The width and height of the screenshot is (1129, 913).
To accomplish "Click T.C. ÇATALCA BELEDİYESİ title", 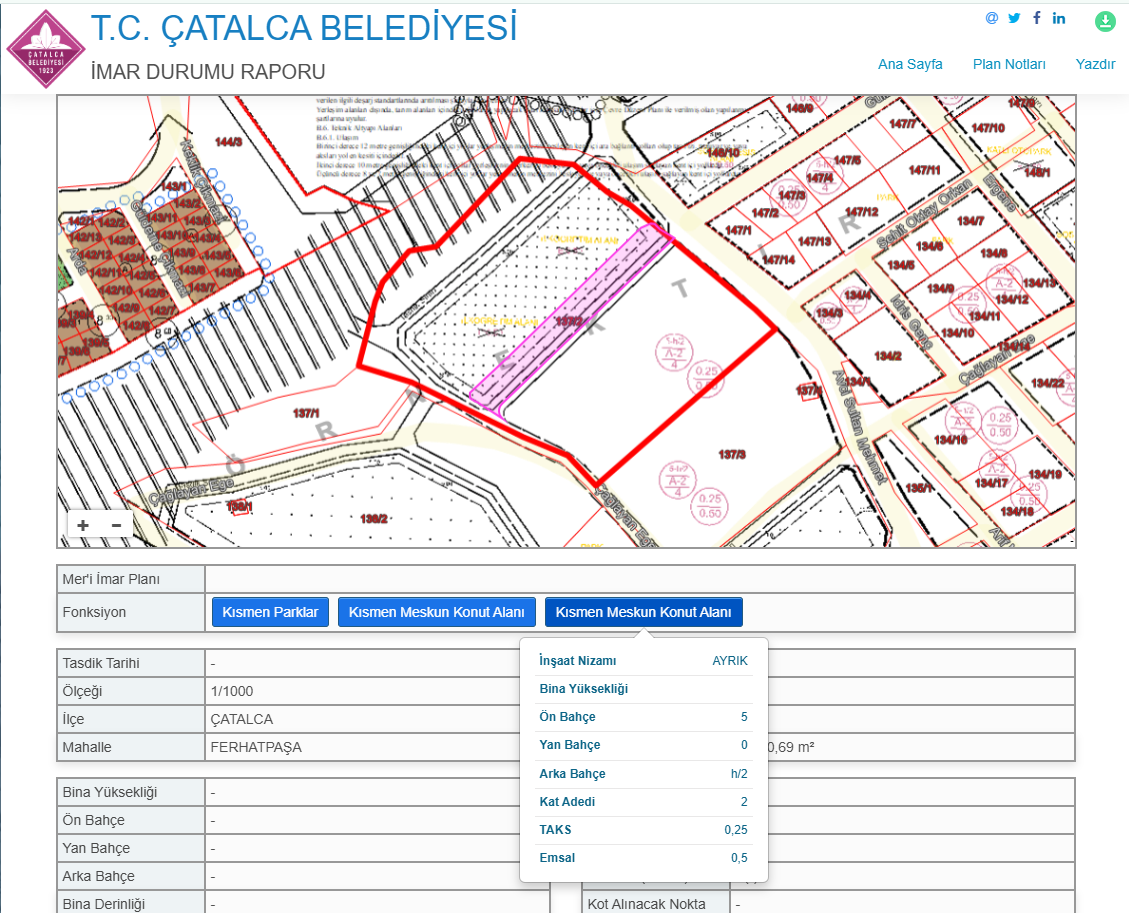I will tap(304, 29).
